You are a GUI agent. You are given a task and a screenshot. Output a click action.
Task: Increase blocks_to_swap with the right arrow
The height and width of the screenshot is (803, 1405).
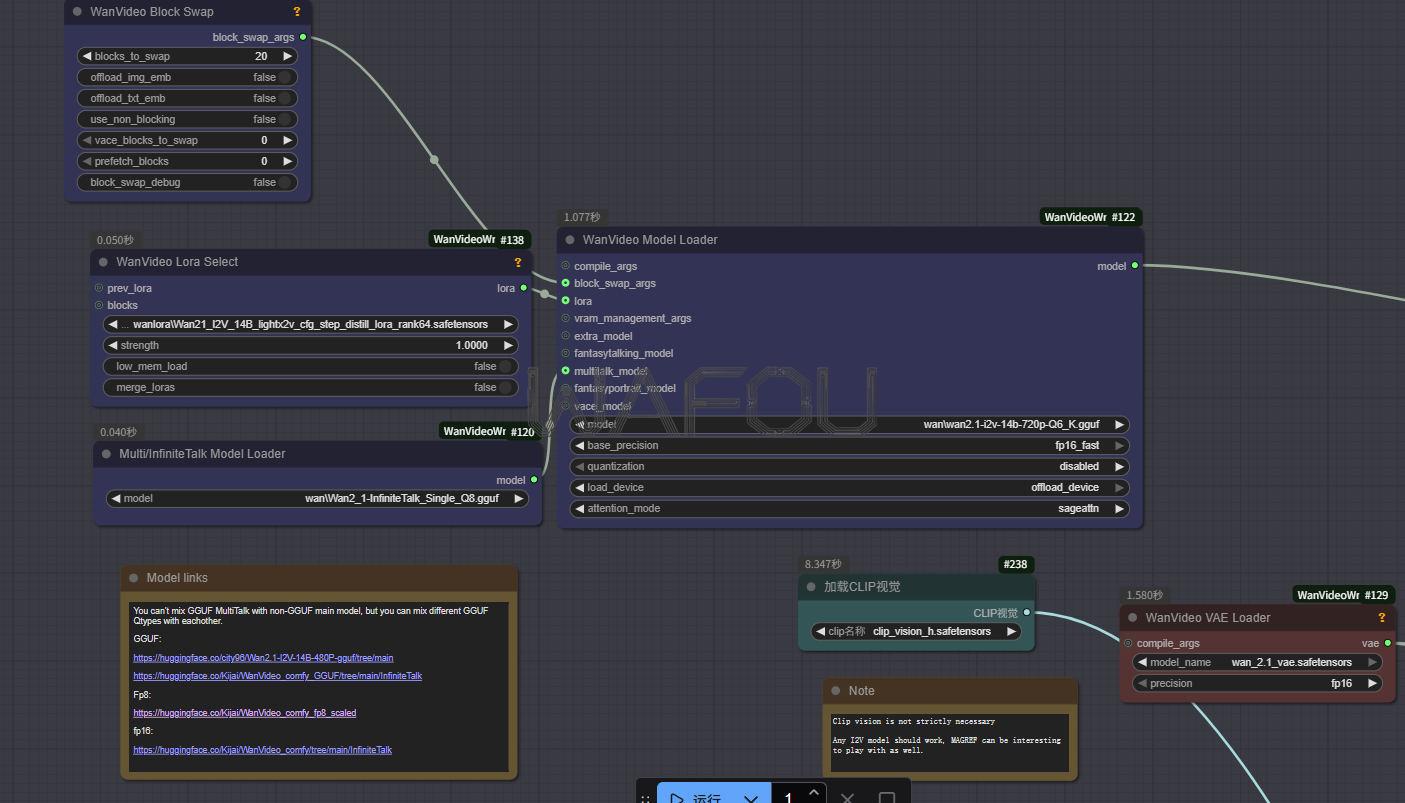coord(287,56)
